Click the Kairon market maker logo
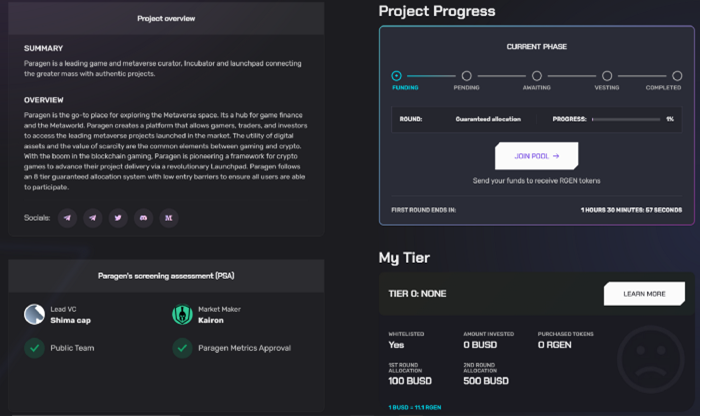The height and width of the screenshot is (417, 701). 182,315
